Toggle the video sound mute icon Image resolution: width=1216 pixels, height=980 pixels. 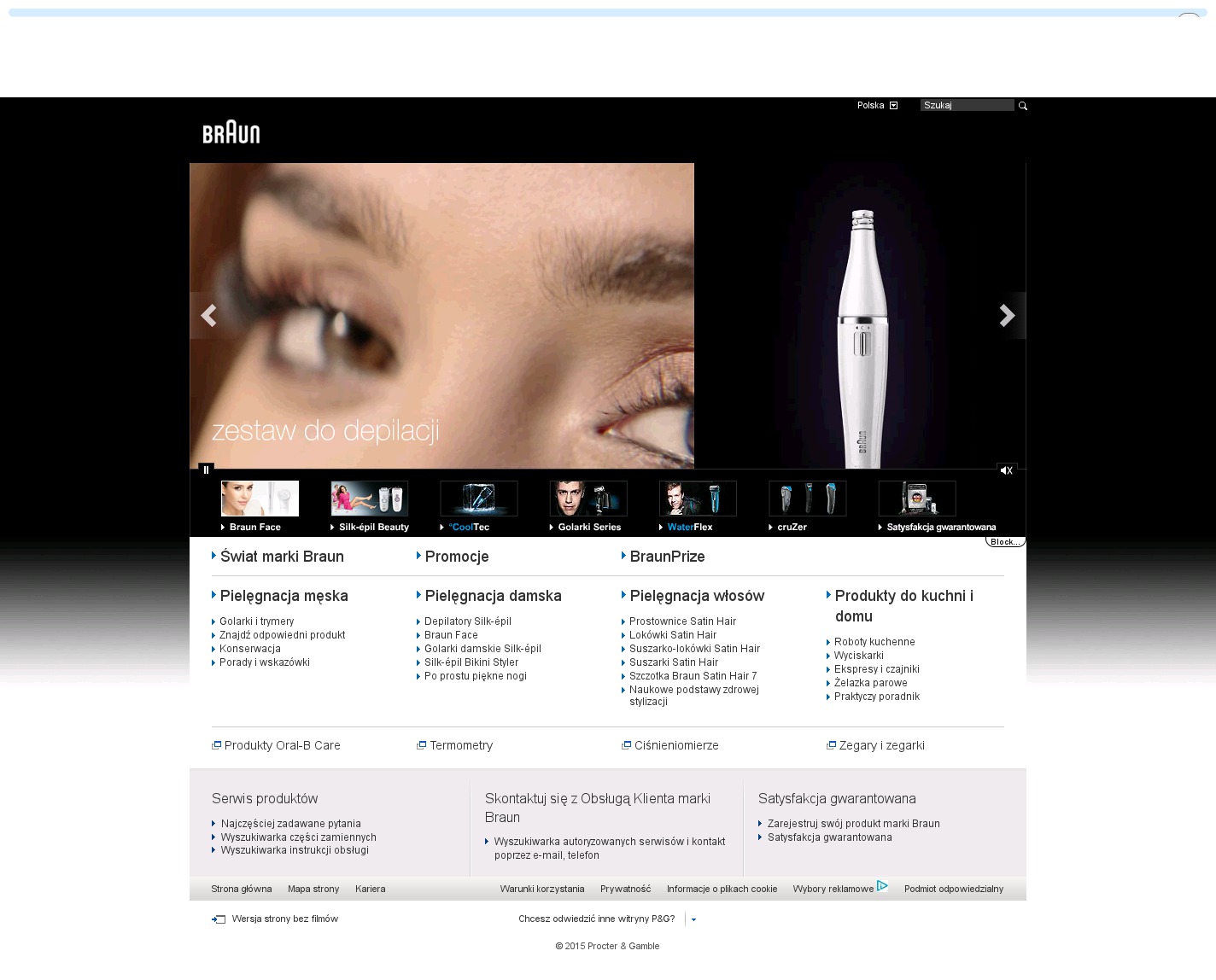1006,470
